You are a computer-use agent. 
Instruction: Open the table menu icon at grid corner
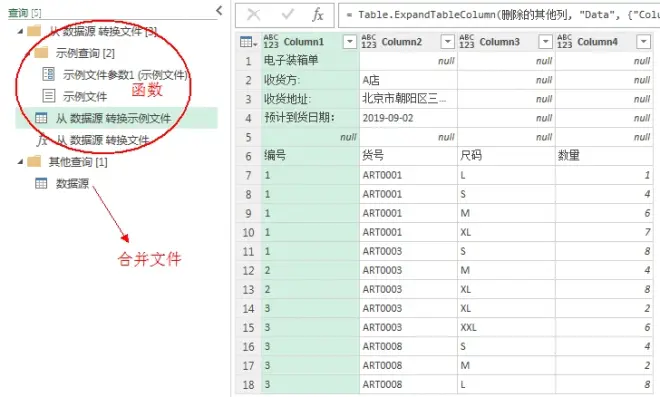click(248, 42)
